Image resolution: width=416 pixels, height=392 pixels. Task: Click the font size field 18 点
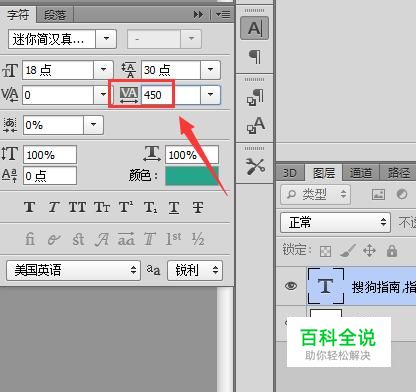pos(58,70)
